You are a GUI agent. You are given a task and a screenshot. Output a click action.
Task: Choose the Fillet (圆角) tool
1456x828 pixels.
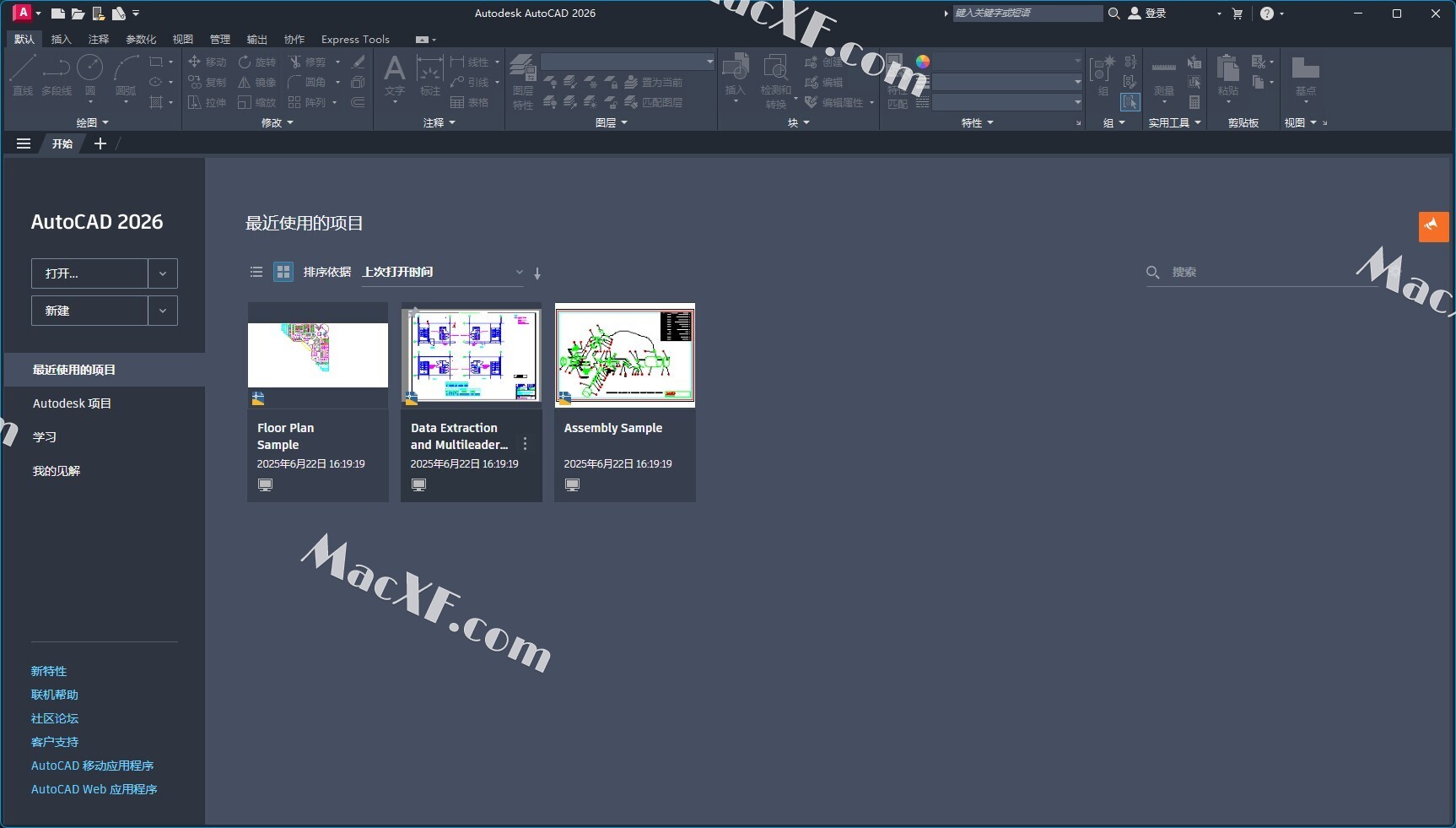307,82
